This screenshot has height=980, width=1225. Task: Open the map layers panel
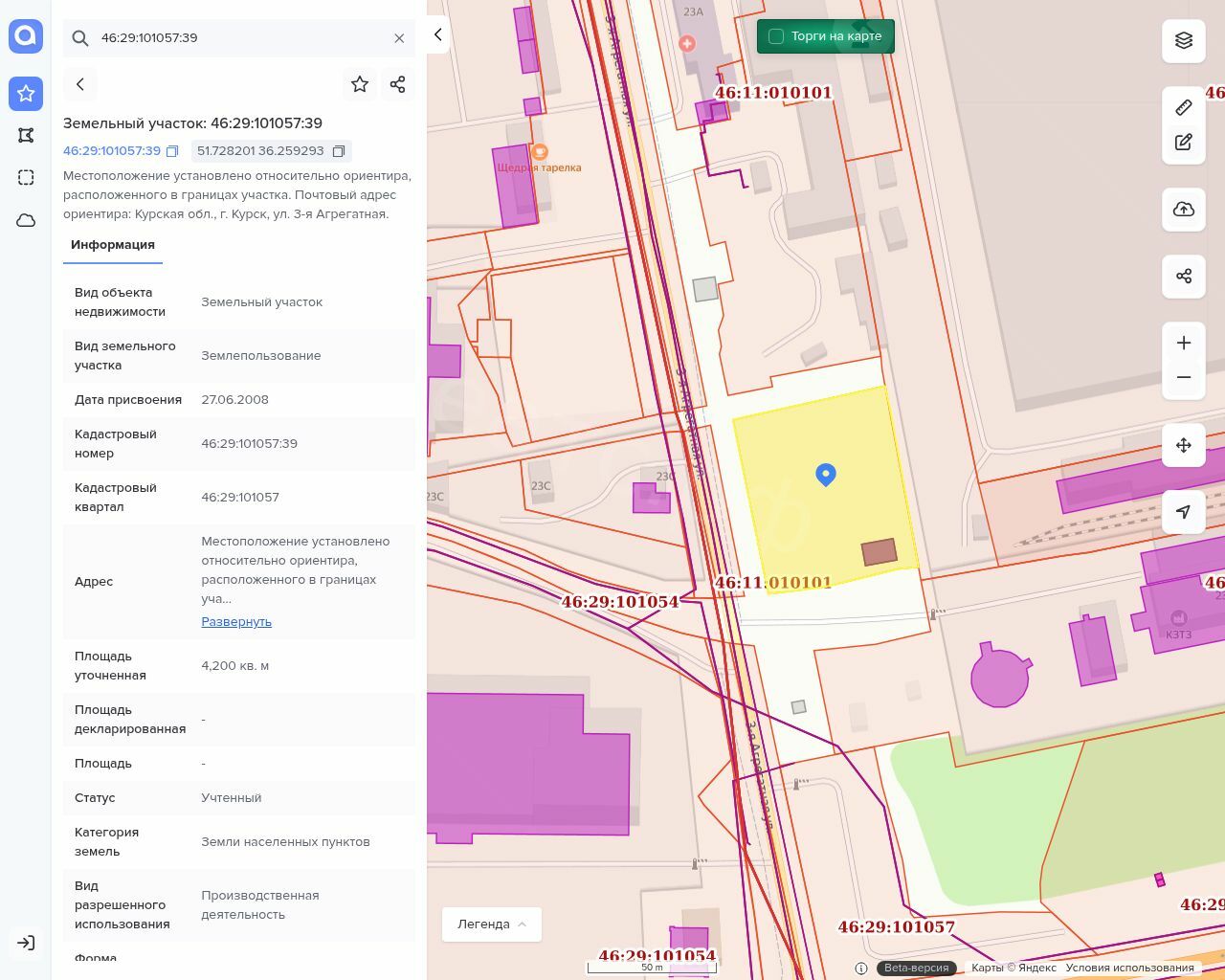1184,40
